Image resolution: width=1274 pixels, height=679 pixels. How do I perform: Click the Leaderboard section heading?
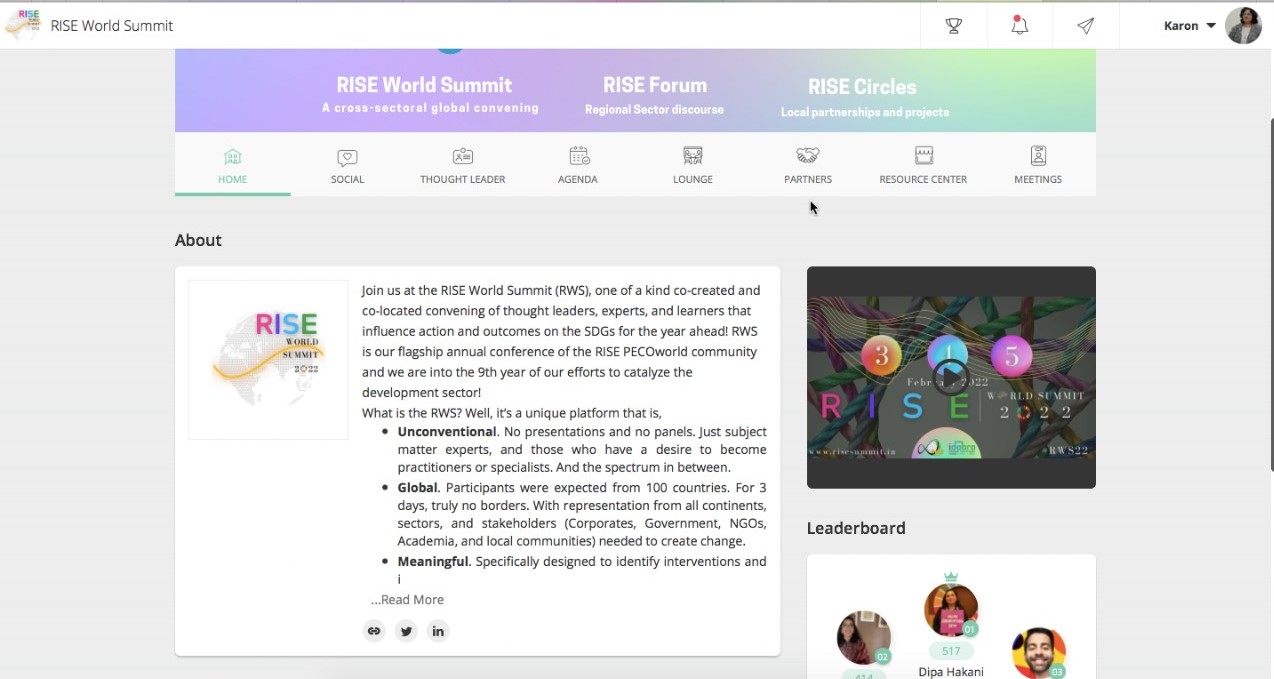pos(856,528)
